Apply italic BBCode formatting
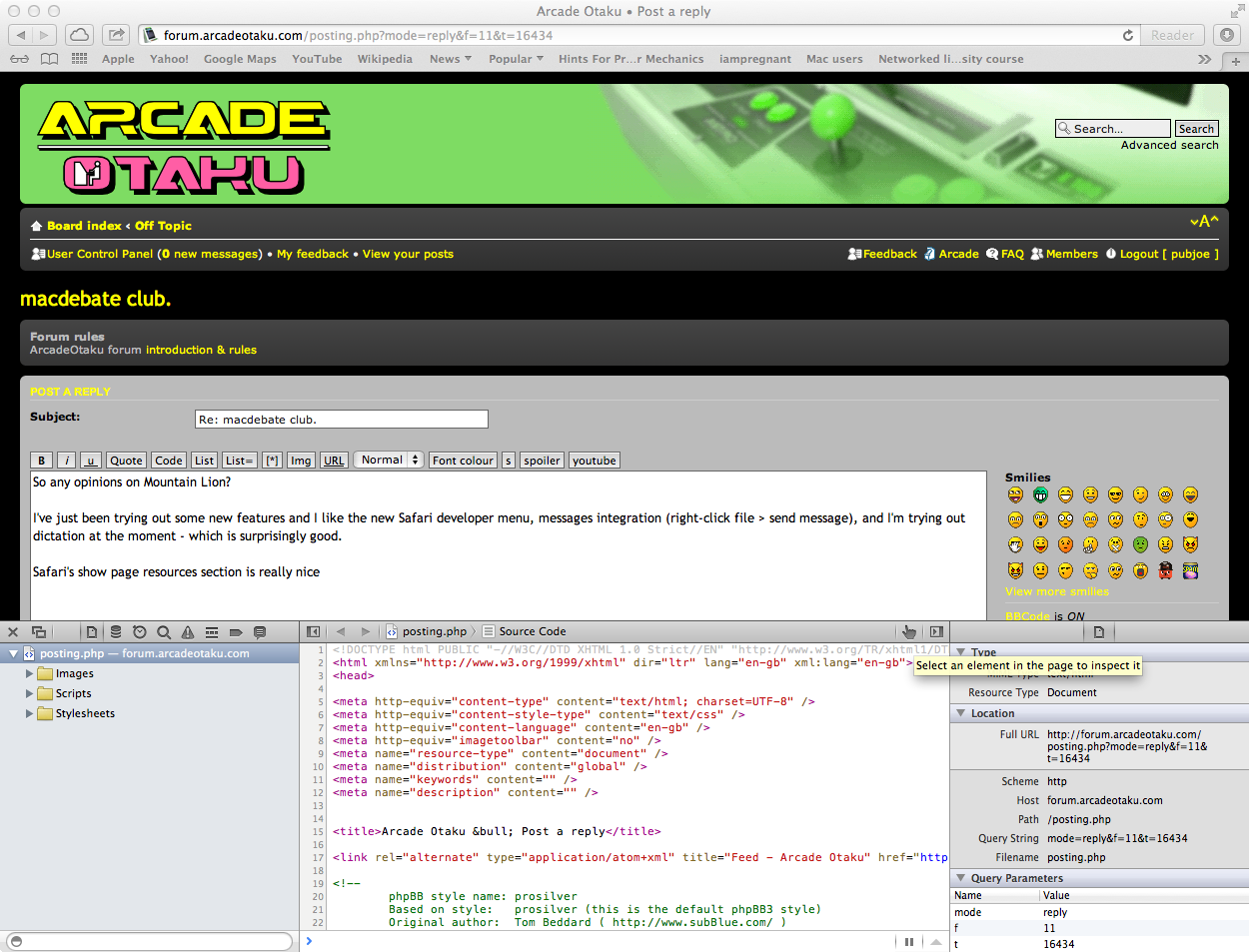This screenshot has height=952, width=1249. [66, 461]
